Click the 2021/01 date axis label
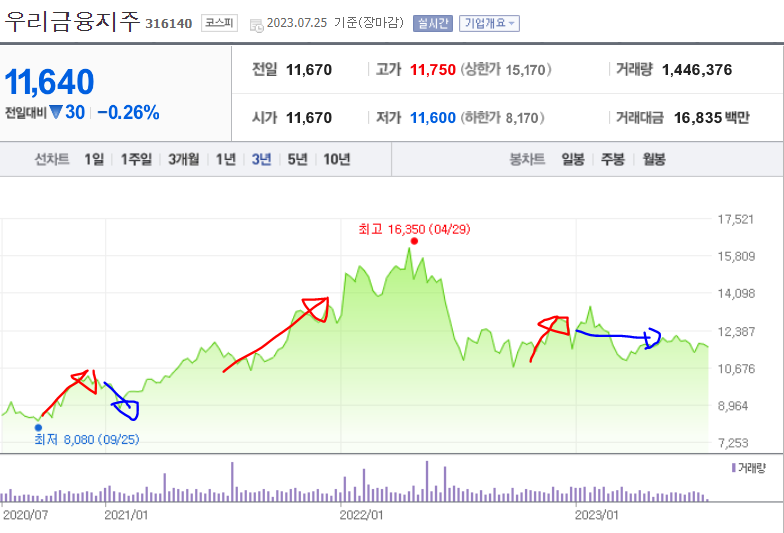Screen dimensions: 784x533 [126, 515]
